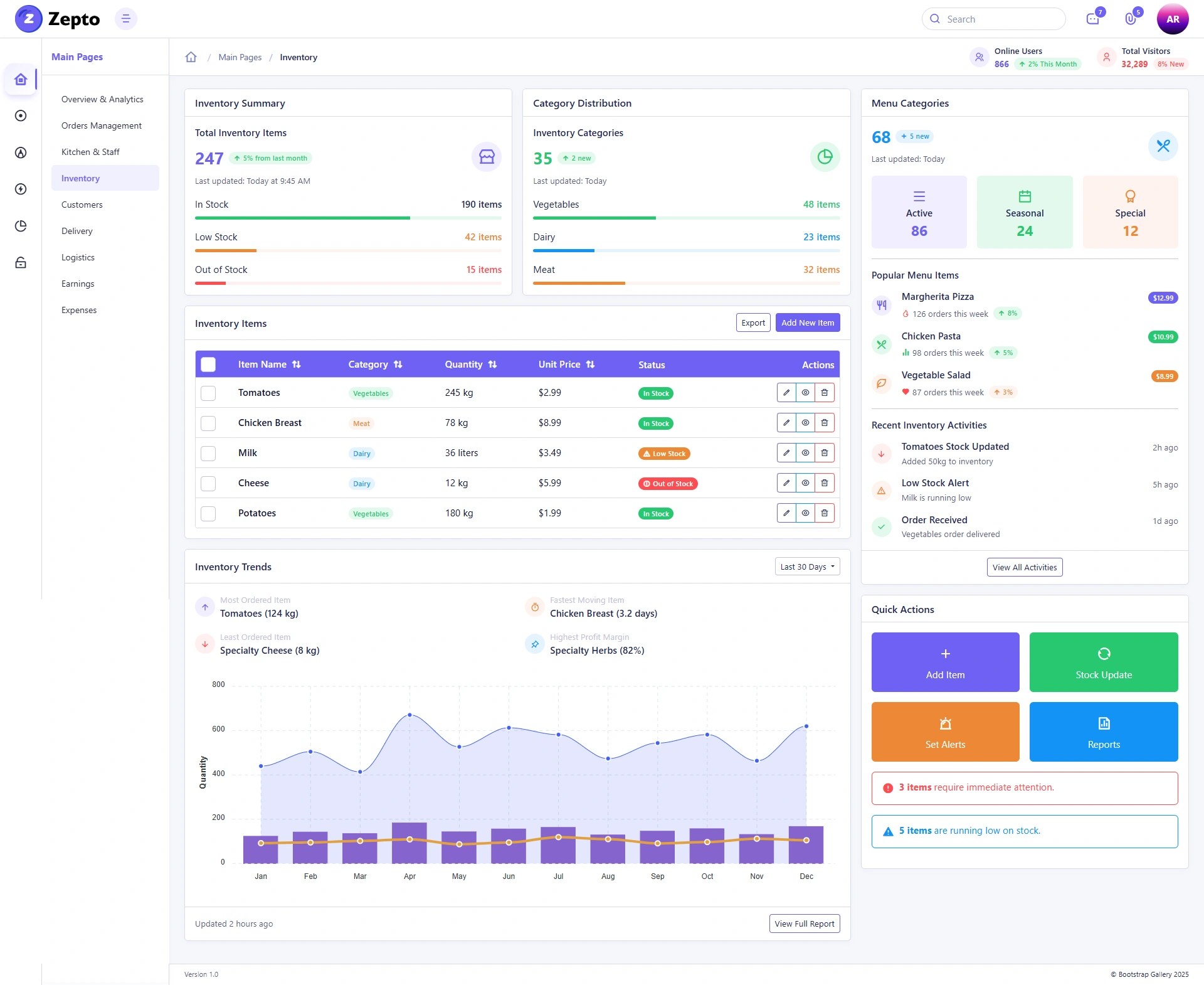Edit the Tomatoes row with pencil icon

click(x=786, y=393)
